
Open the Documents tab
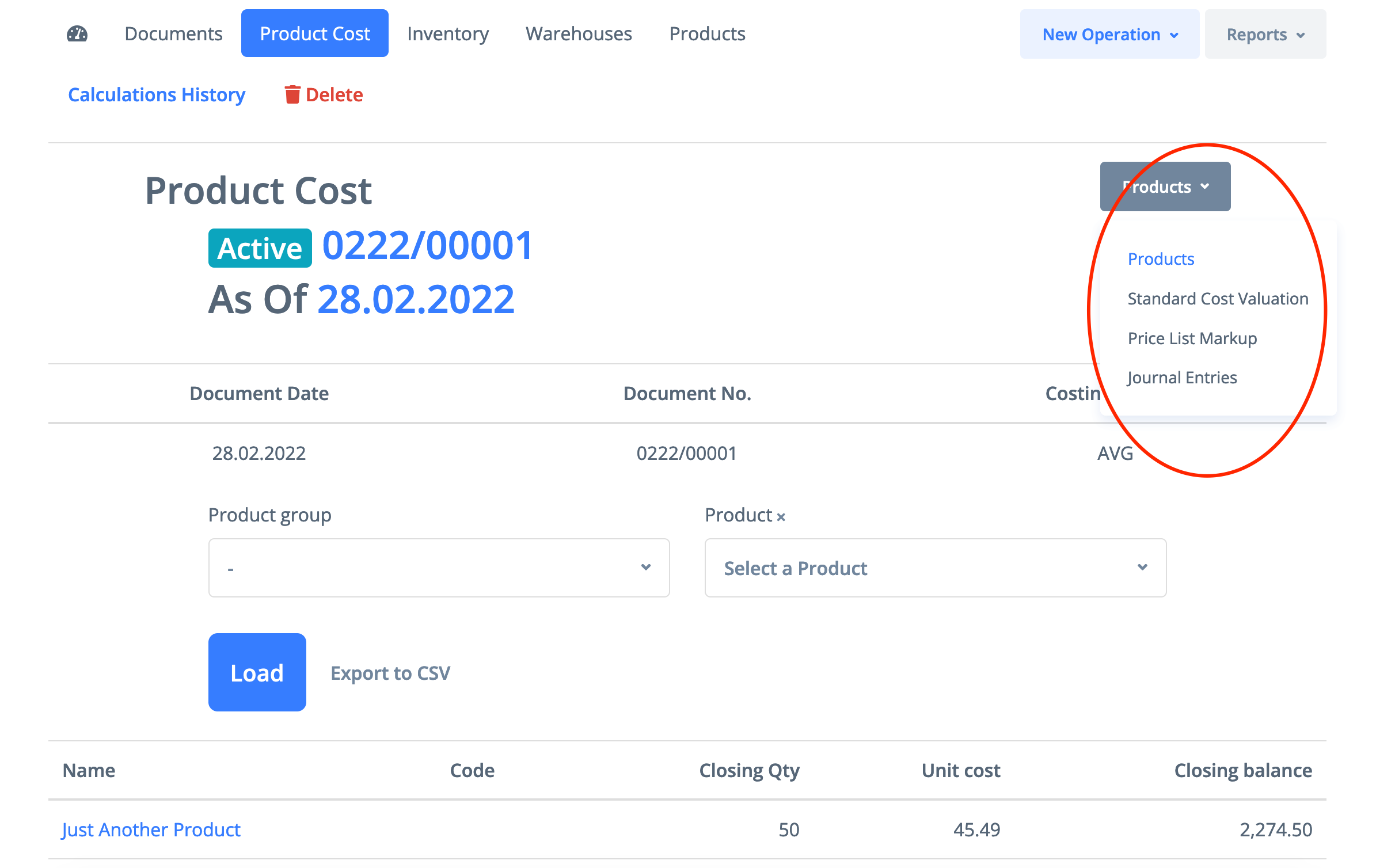173,34
